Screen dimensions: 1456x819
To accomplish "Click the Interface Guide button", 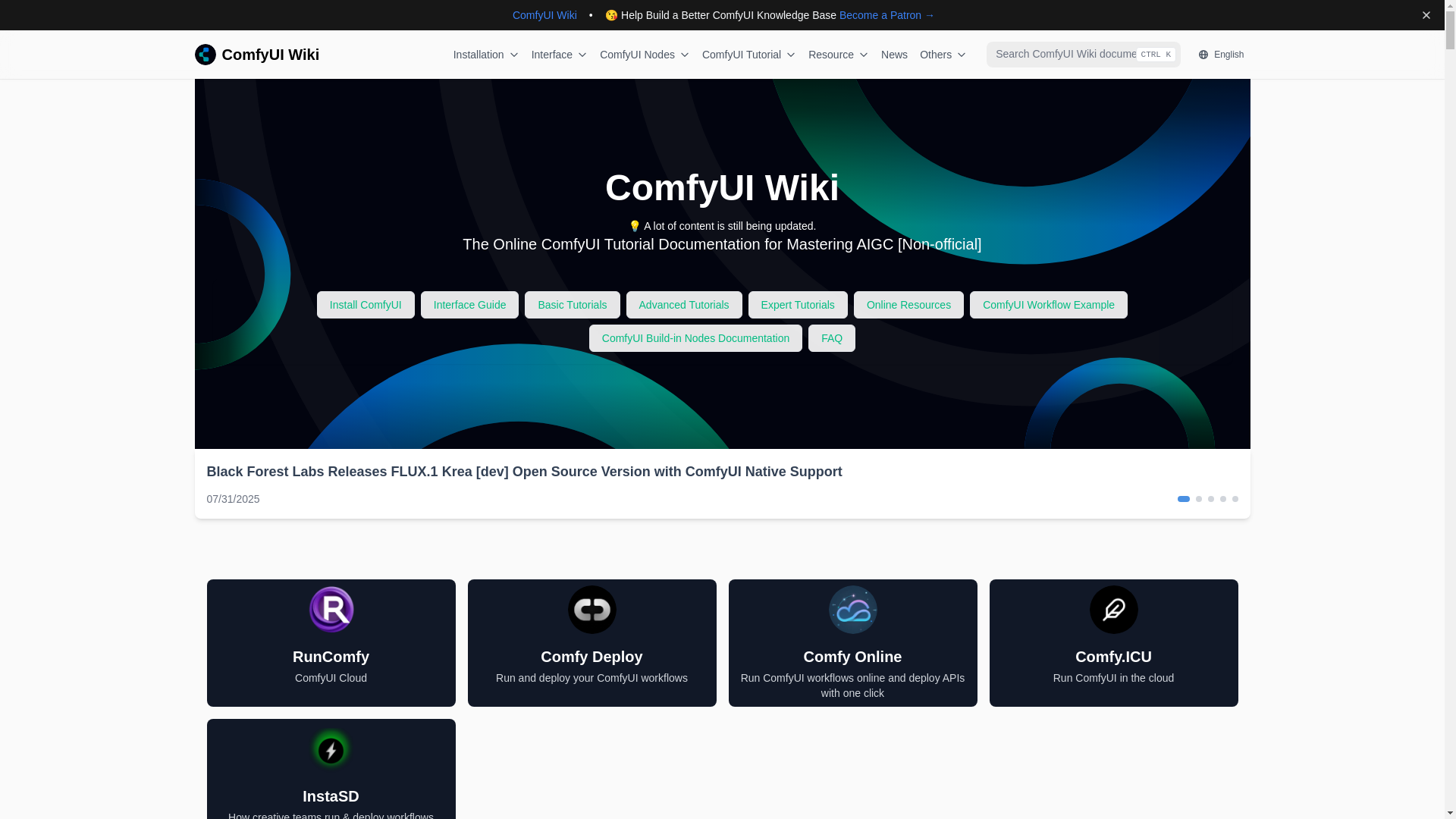I will click(469, 305).
